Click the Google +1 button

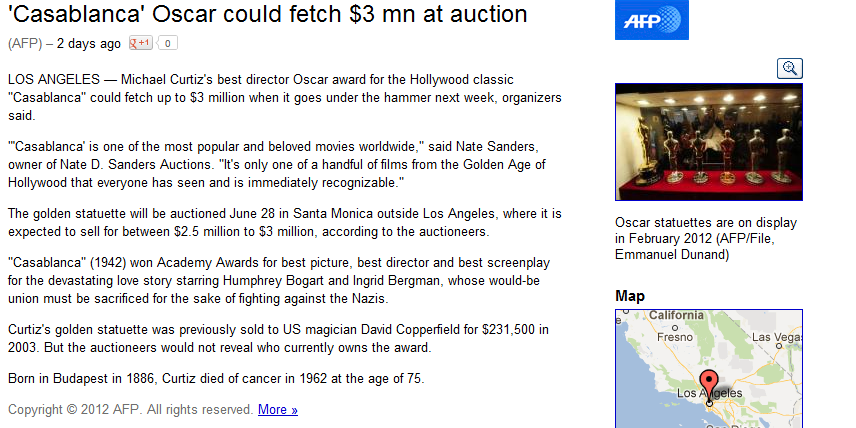pyautogui.click(x=140, y=43)
